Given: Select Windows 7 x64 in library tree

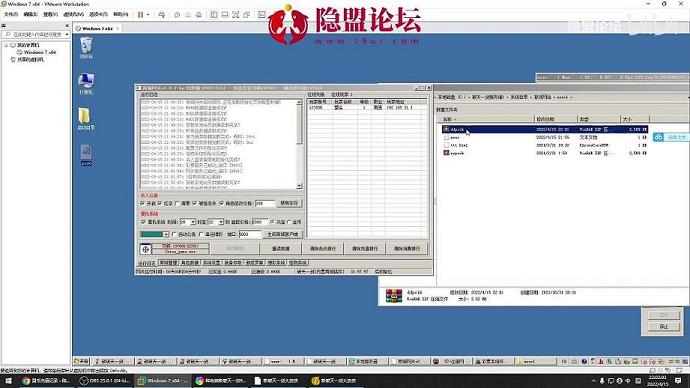Looking at the screenshot, I should [40, 52].
